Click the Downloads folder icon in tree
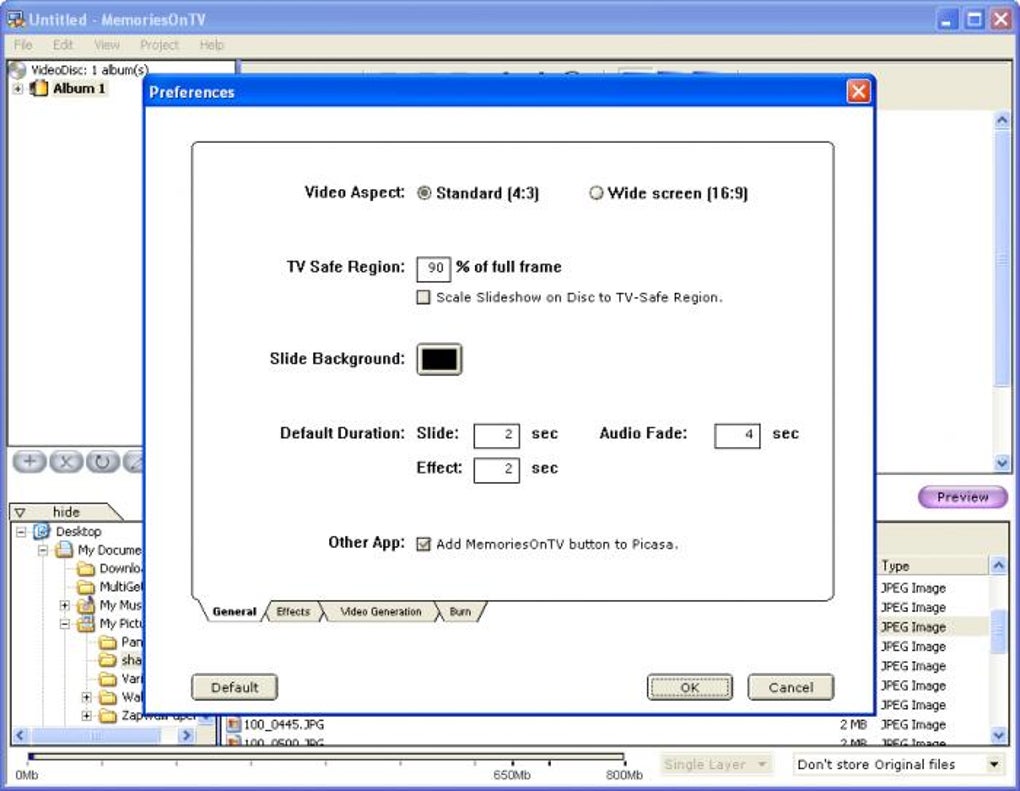 click(x=86, y=569)
